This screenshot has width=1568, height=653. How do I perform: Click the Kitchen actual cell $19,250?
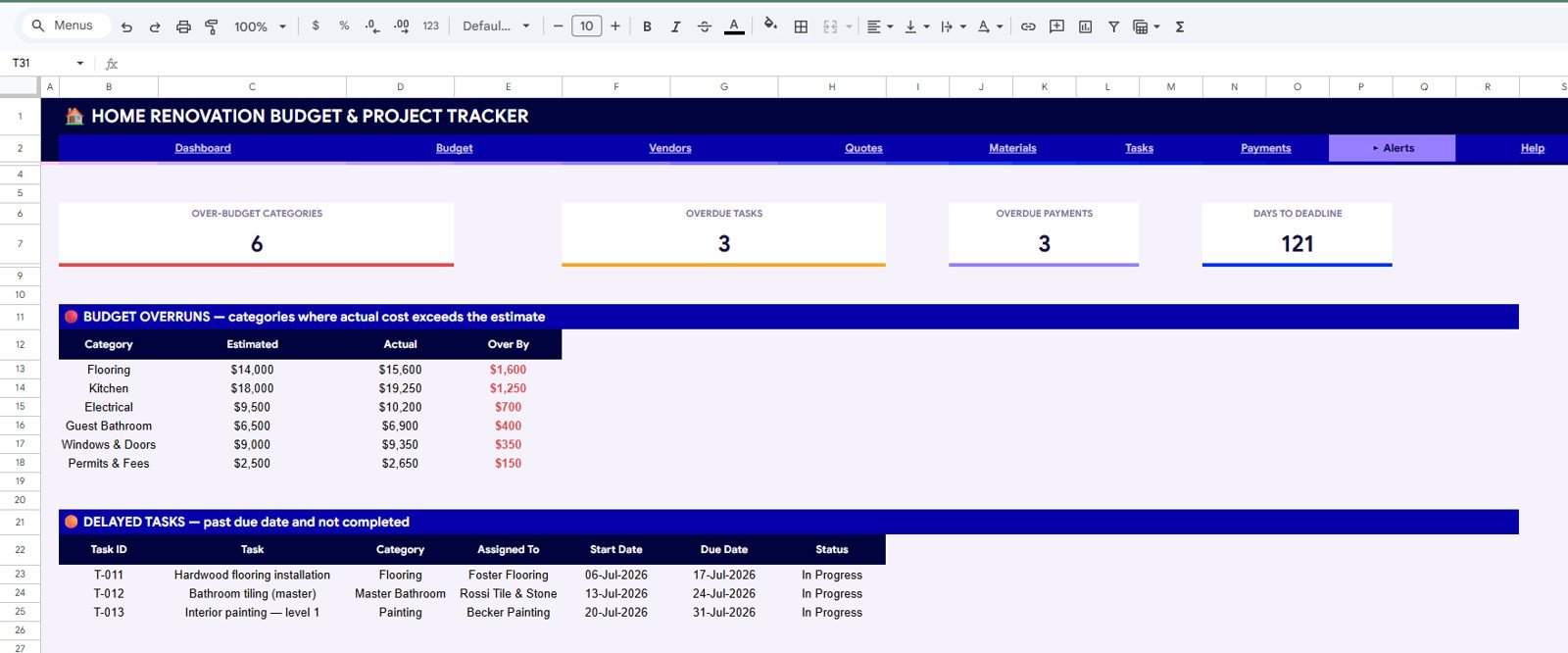click(x=400, y=388)
